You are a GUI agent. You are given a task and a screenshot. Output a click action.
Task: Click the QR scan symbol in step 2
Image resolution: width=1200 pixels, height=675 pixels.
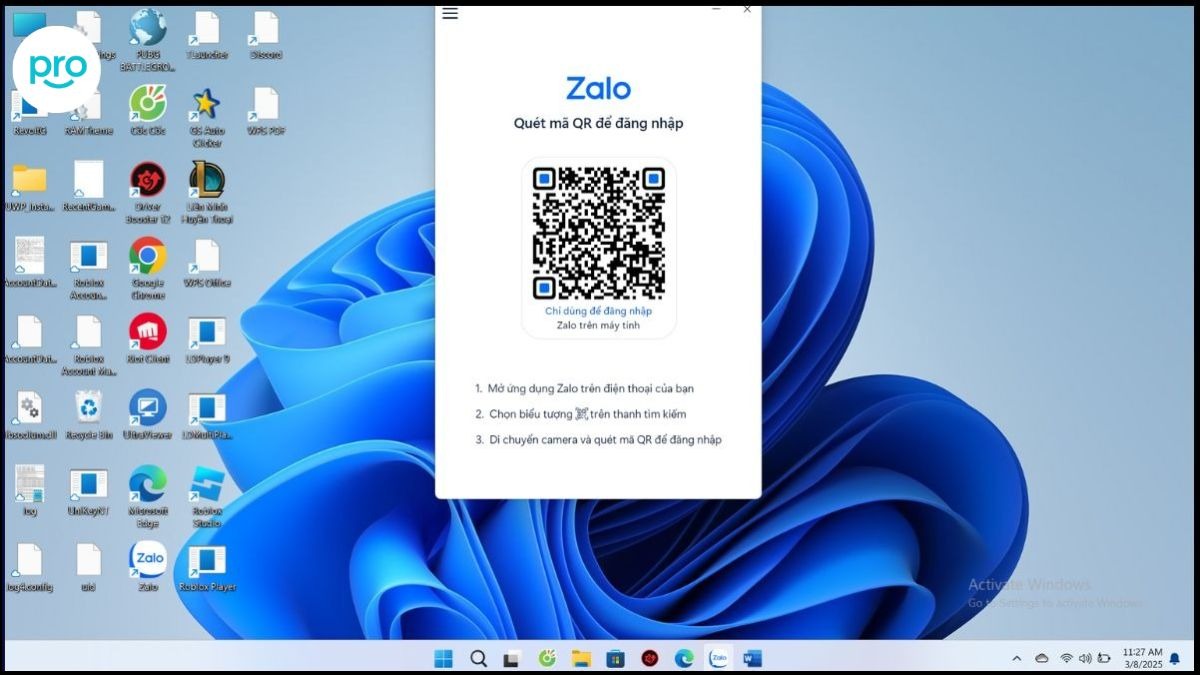tap(582, 413)
